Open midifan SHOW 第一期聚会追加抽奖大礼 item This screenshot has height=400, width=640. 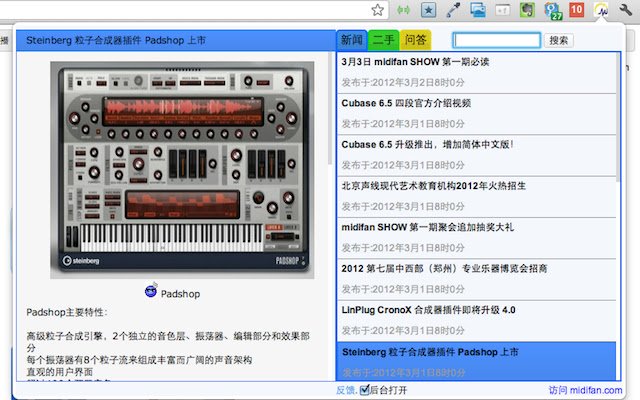[476, 238]
